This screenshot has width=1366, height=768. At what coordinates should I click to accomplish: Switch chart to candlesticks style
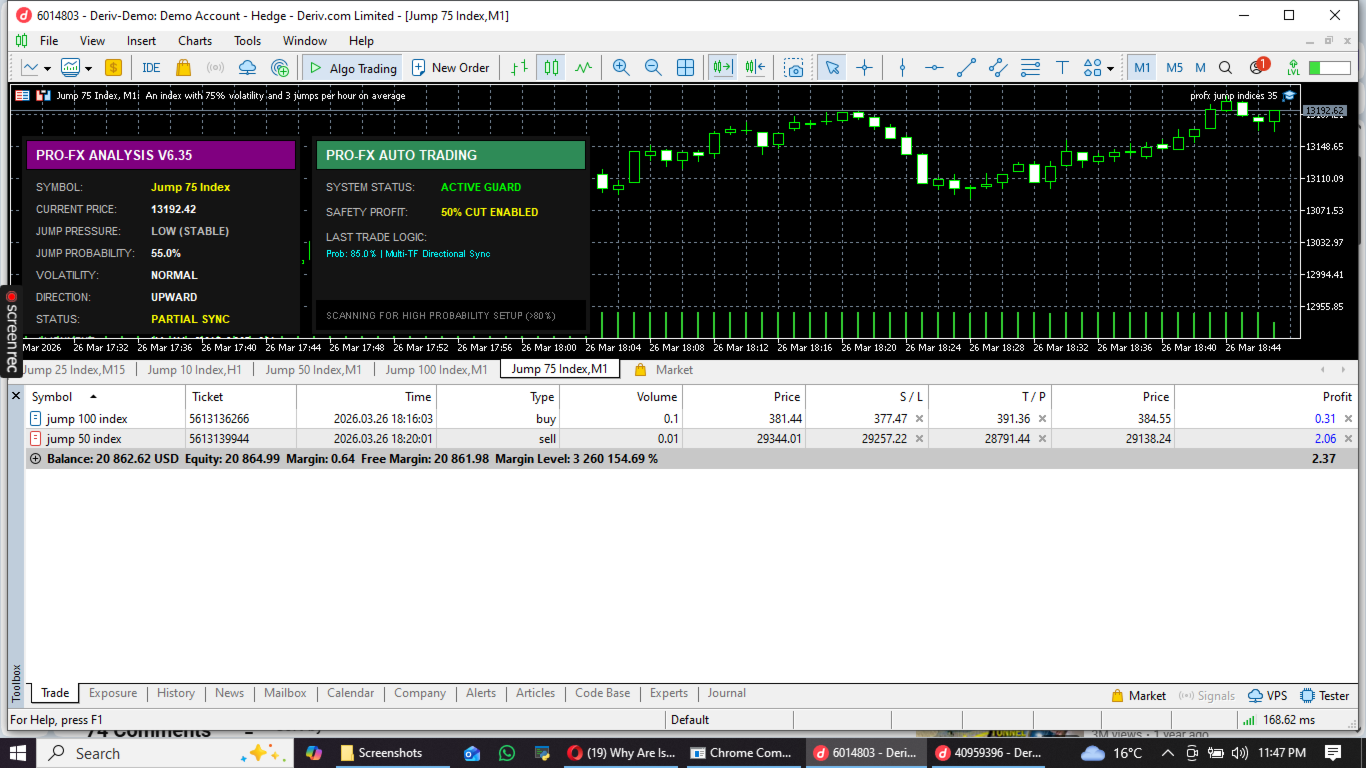point(551,68)
